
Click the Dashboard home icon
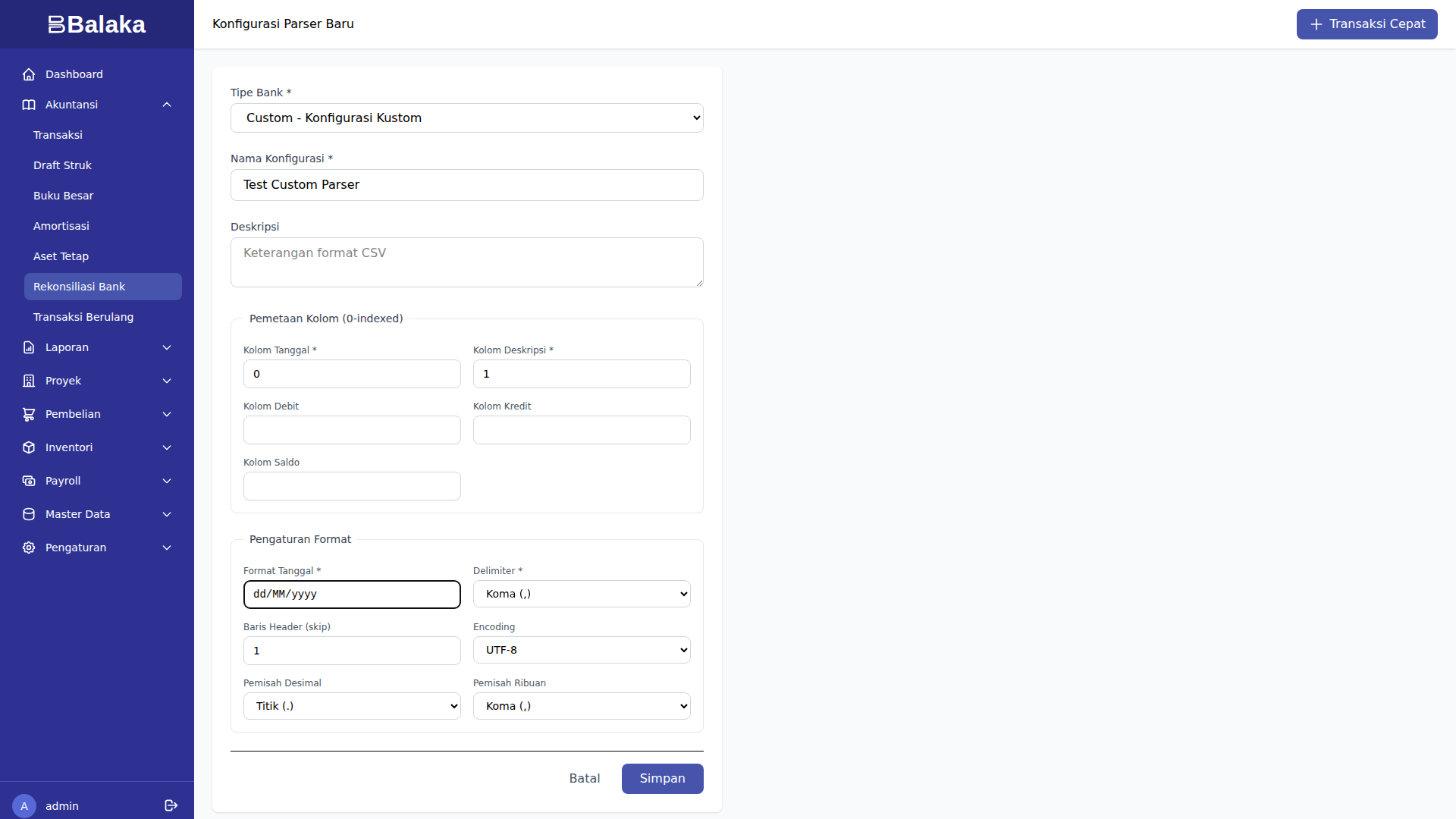[28, 74]
